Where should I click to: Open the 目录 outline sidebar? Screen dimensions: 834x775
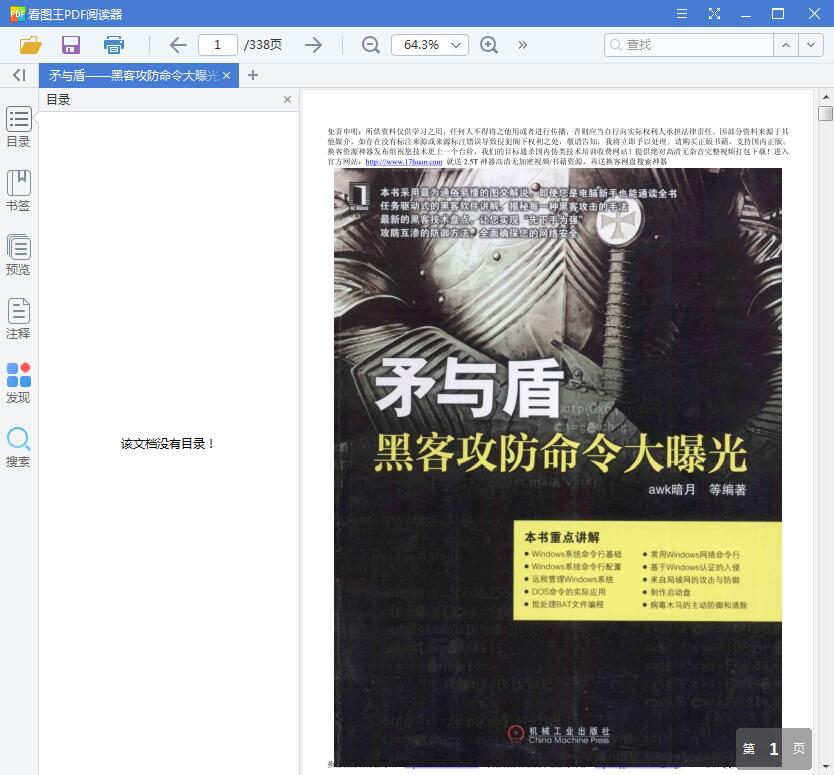pyautogui.click(x=19, y=127)
